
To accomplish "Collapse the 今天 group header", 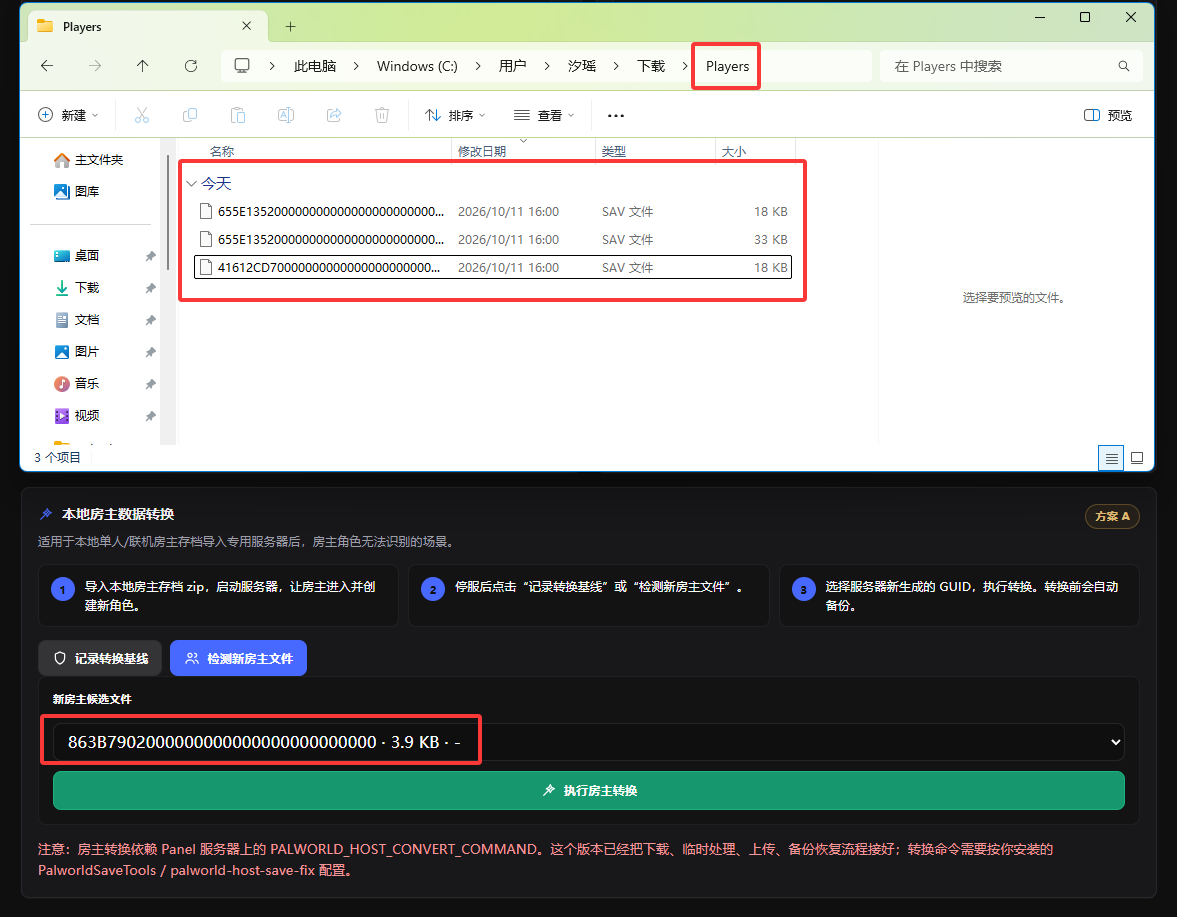I will click(191, 184).
